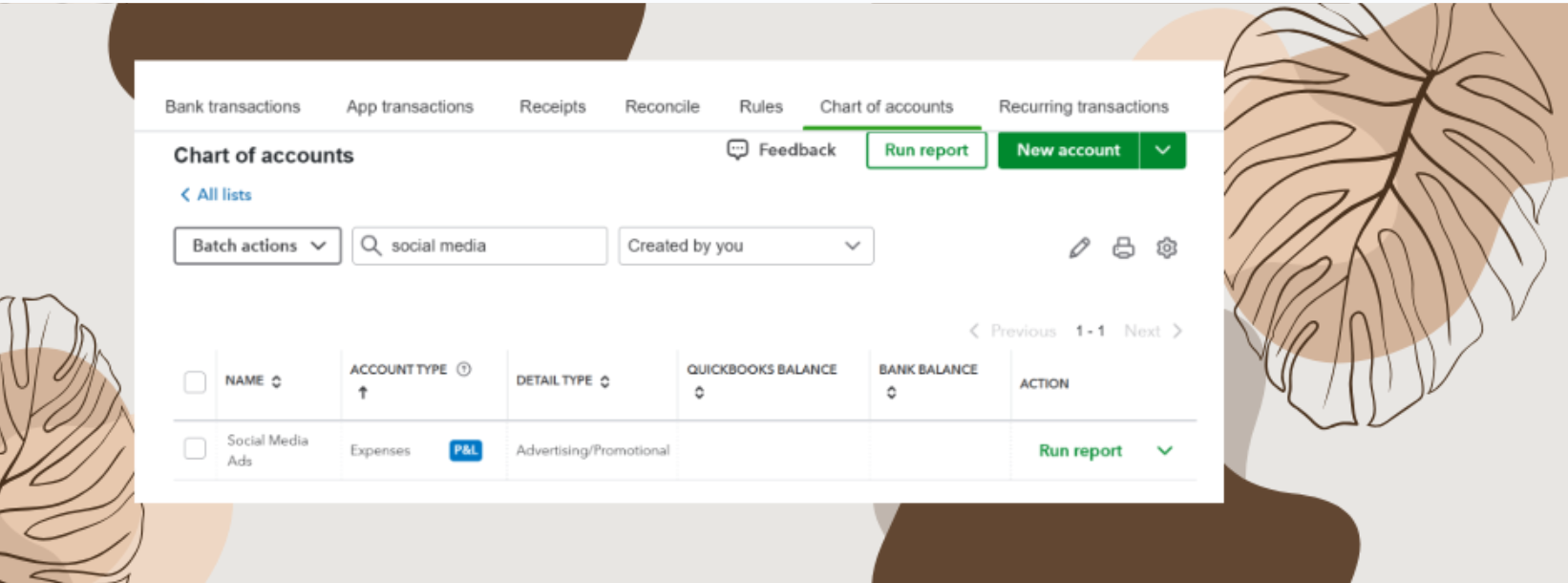Select all accounts header checkbox
1568x583 pixels.
[x=195, y=382]
